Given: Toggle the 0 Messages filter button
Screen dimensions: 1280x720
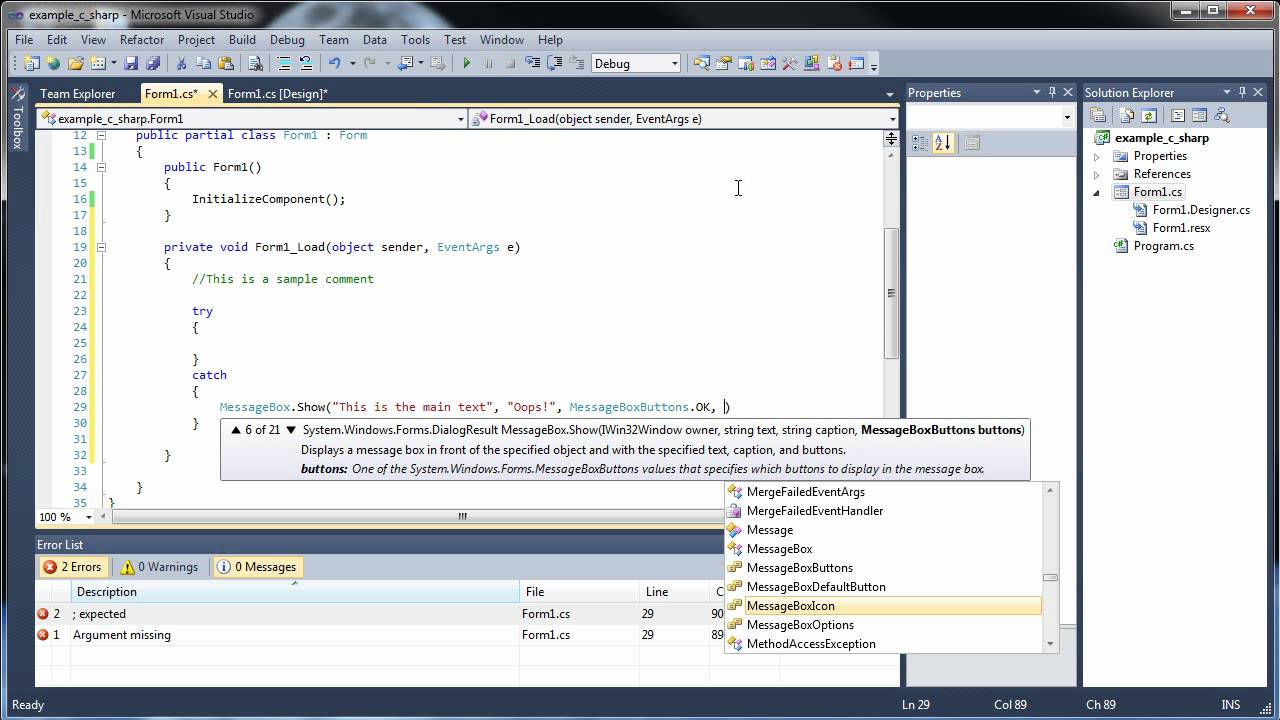Looking at the screenshot, I should (257, 567).
